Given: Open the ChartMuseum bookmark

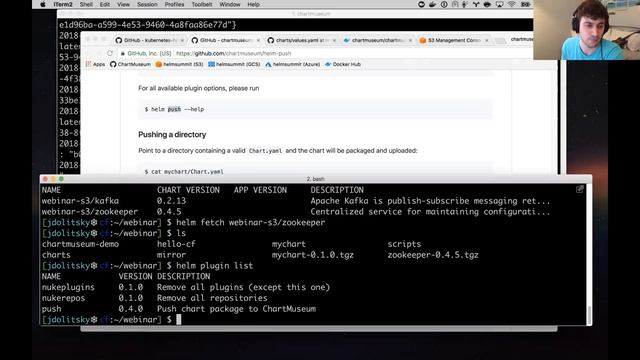Looking at the screenshot, I should click(130, 64).
